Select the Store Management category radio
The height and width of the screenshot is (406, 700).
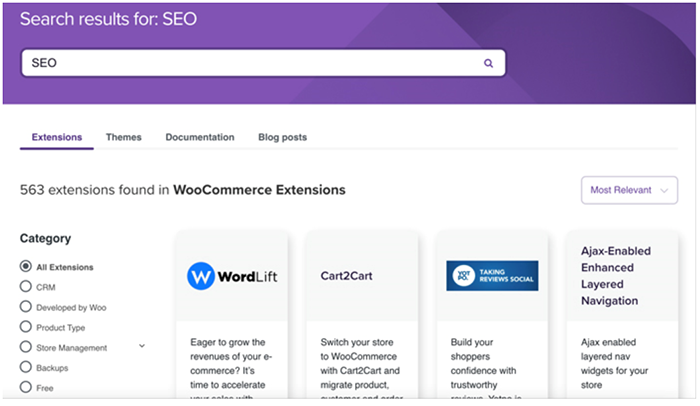25,347
